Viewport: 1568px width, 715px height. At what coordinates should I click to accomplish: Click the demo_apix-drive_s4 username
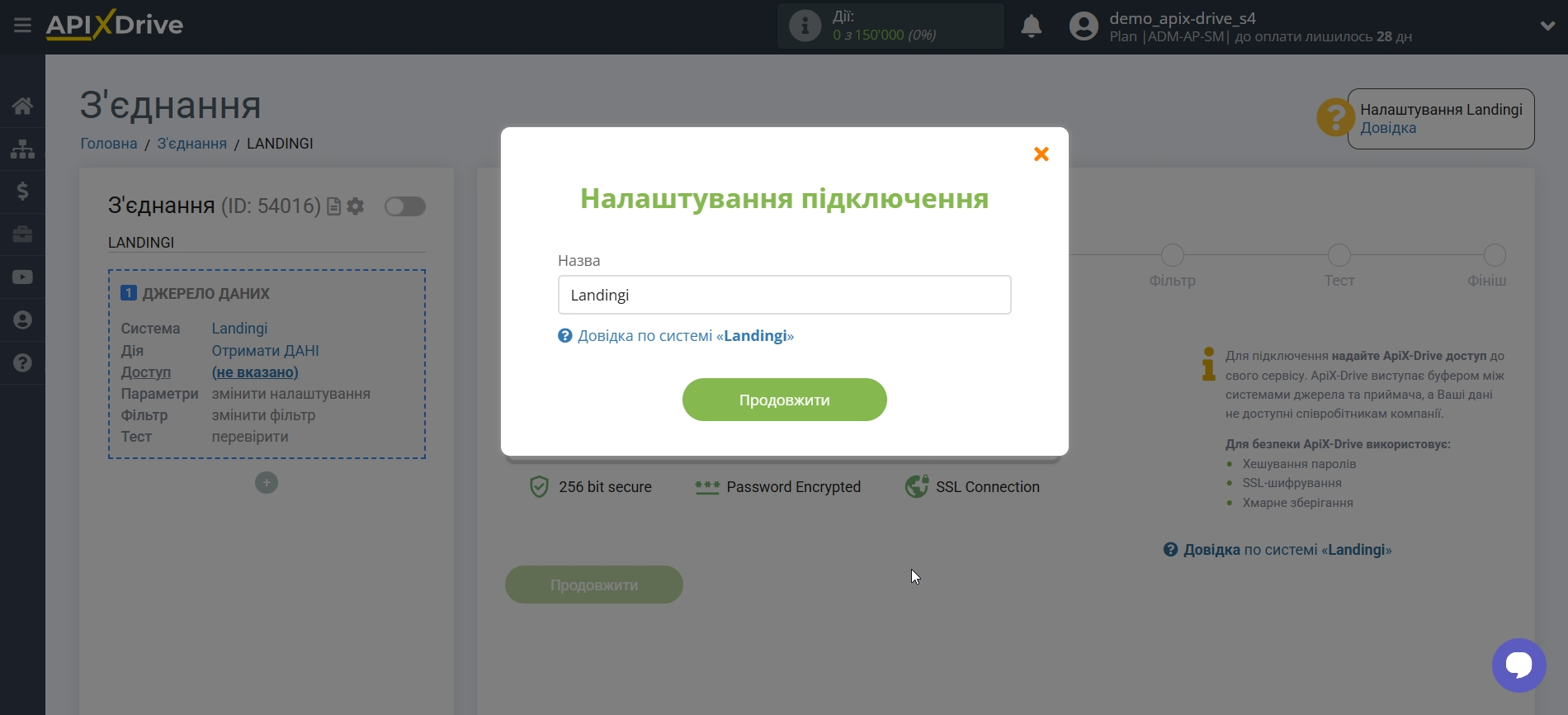(x=1183, y=18)
